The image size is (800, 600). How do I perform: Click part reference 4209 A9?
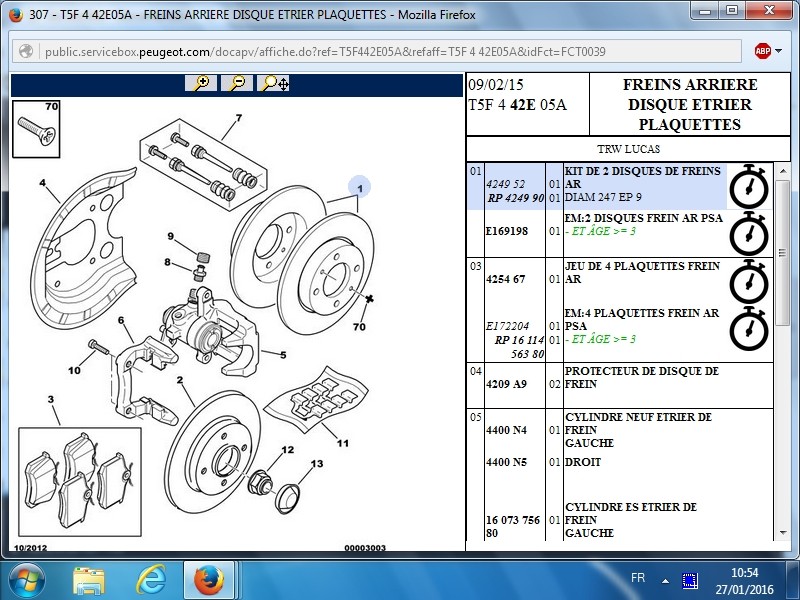506,384
